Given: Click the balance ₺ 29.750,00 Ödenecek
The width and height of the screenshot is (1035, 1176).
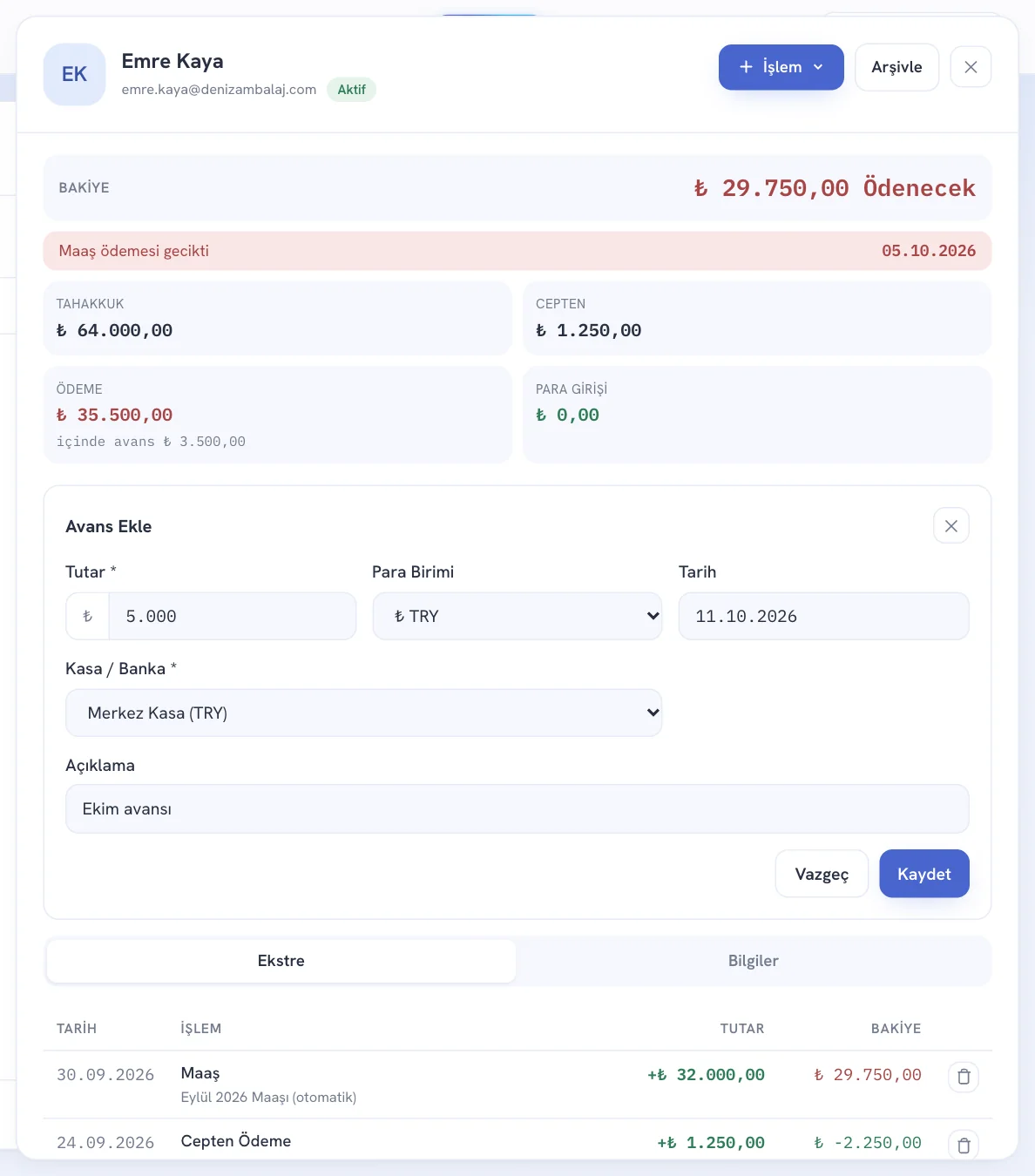Looking at the screenshot, I should (835, 188).
